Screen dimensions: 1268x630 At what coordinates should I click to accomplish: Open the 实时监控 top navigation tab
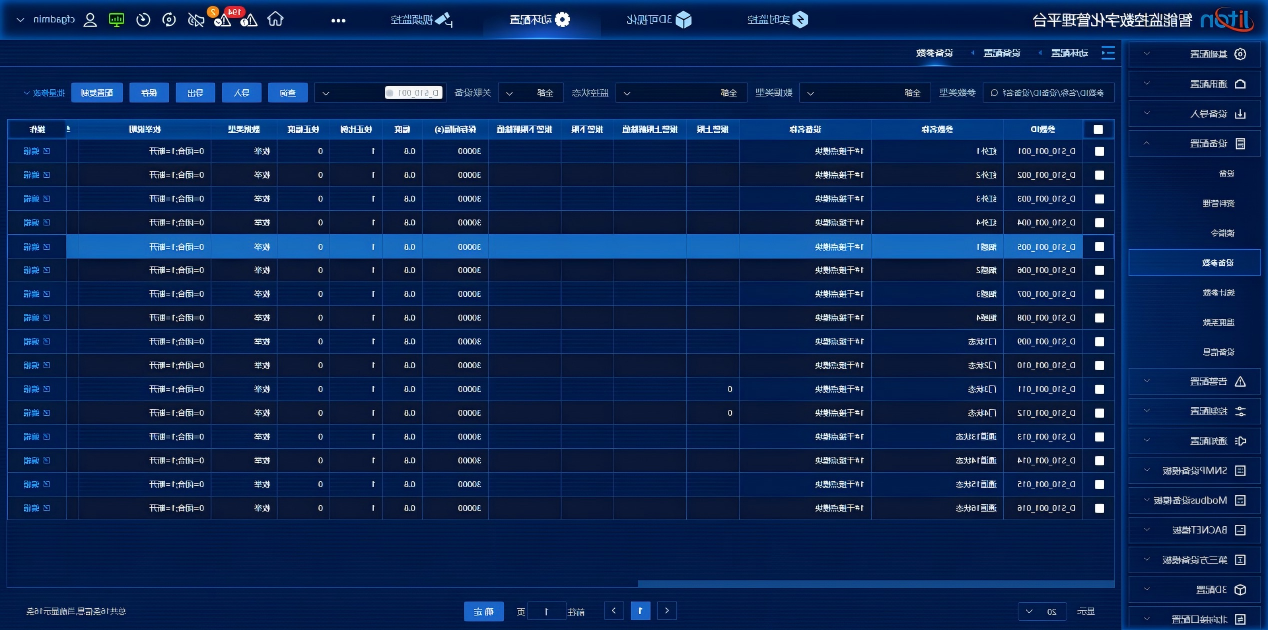(x=777, y=19)
